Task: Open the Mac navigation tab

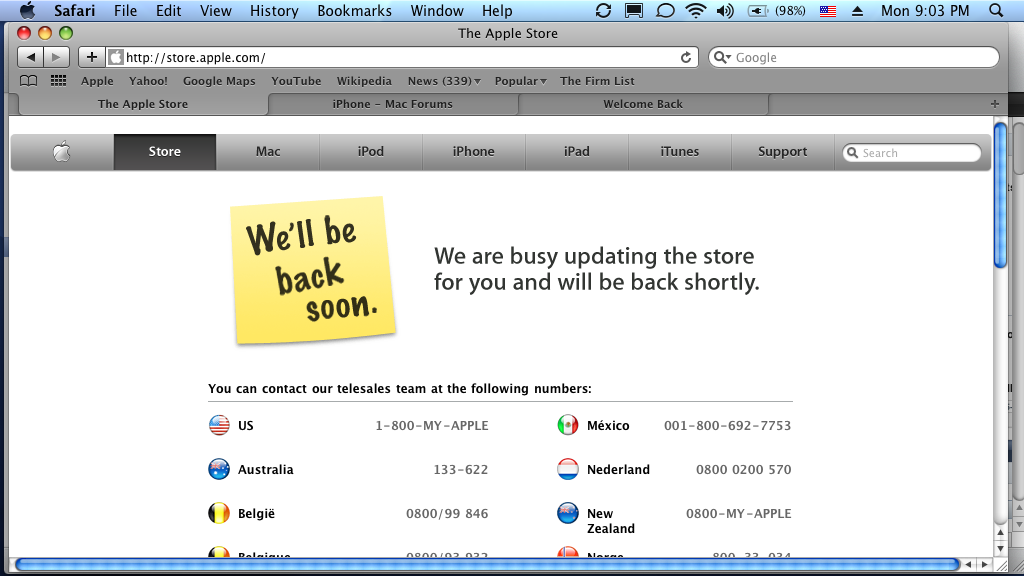Action: pyautogui.click(x=268, y=152)
